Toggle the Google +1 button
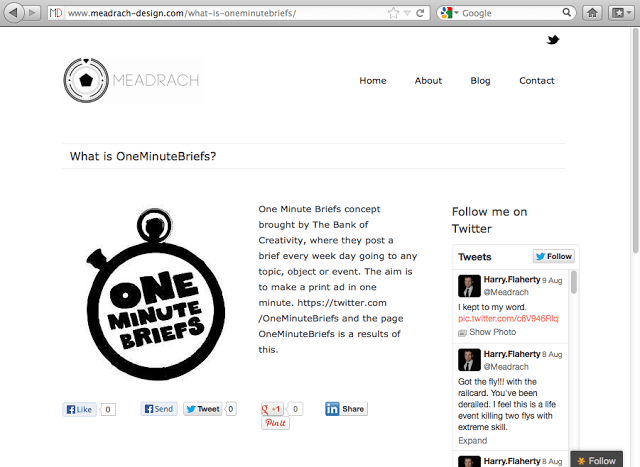The height and width of the screenshot is (467, 640). 273,409
